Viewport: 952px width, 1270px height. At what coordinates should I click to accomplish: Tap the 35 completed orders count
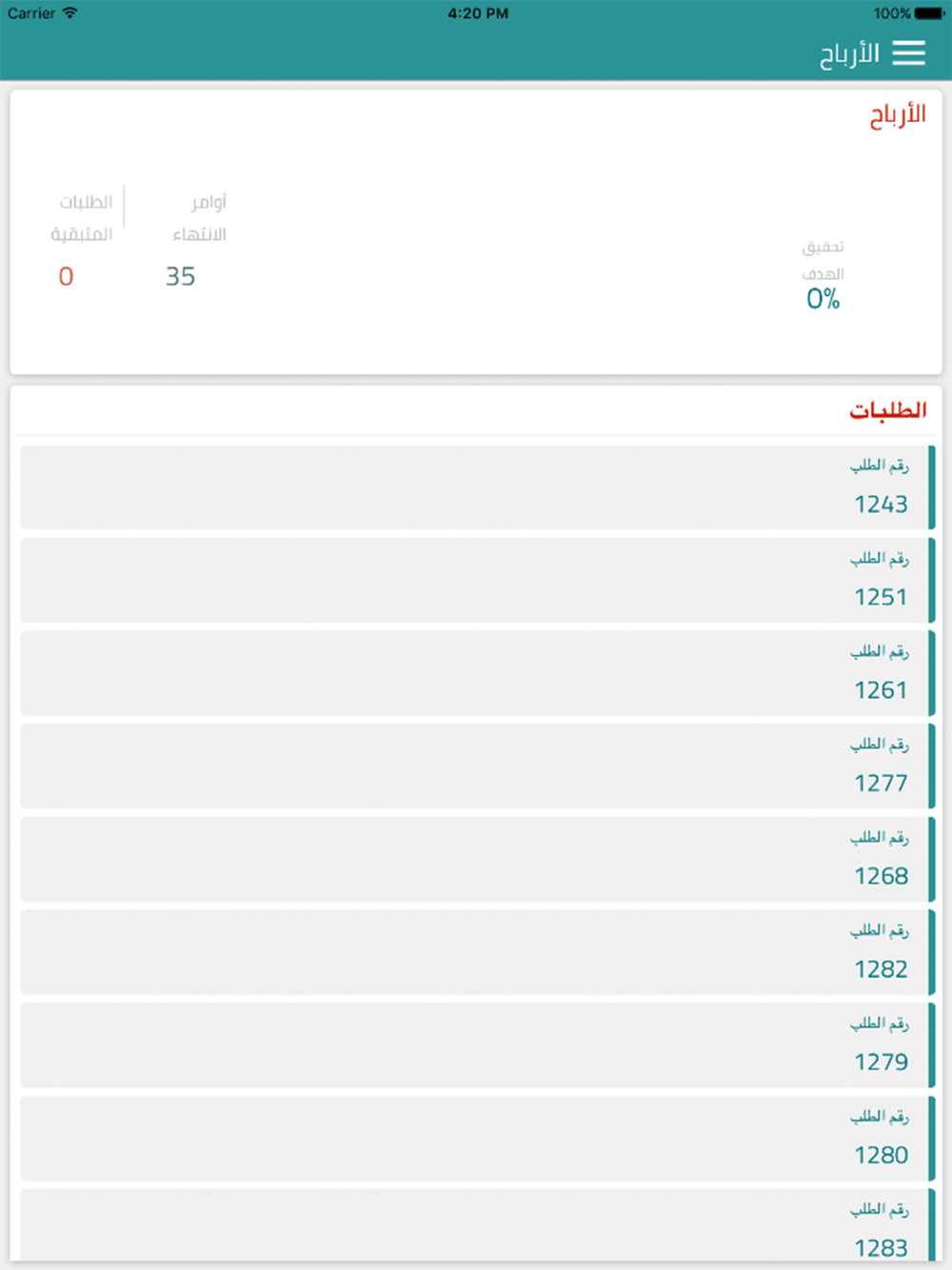click(x=180, y=276)
